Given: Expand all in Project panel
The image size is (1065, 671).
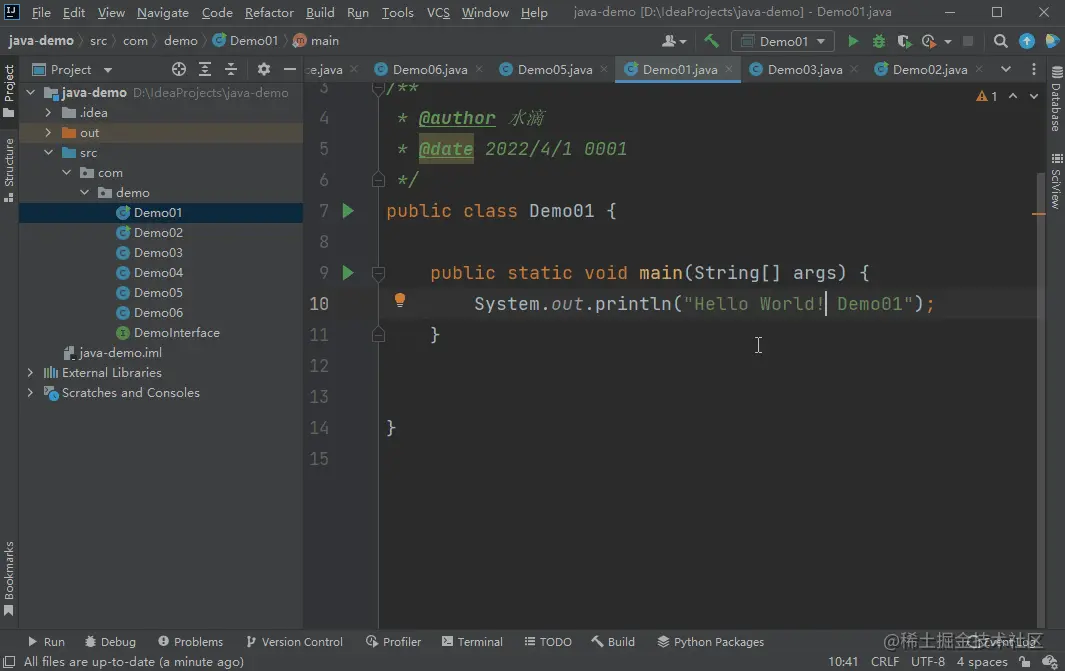Looking at the screenshot, I should [204, 69].
